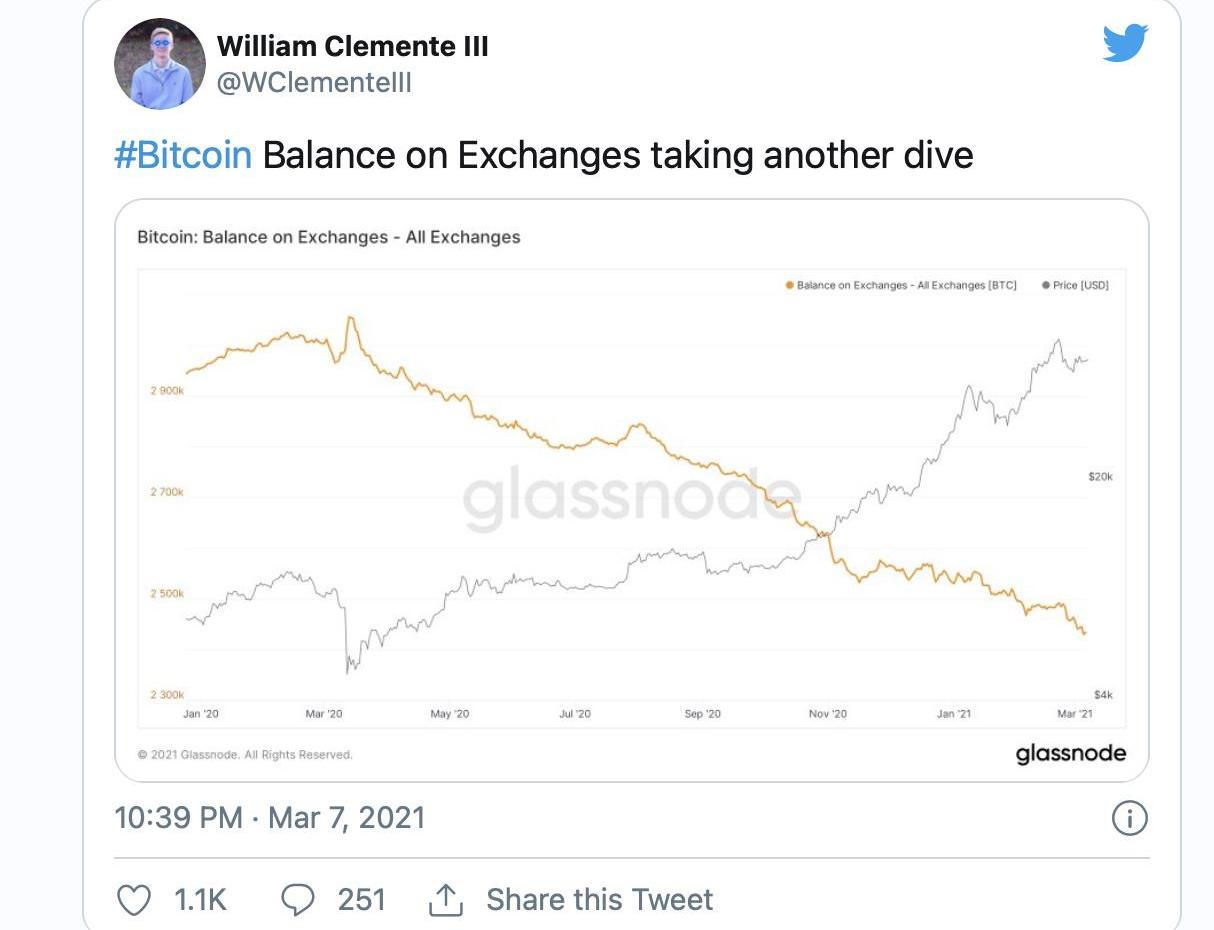Click the share upload arrow icon

[x=445, y=900]
